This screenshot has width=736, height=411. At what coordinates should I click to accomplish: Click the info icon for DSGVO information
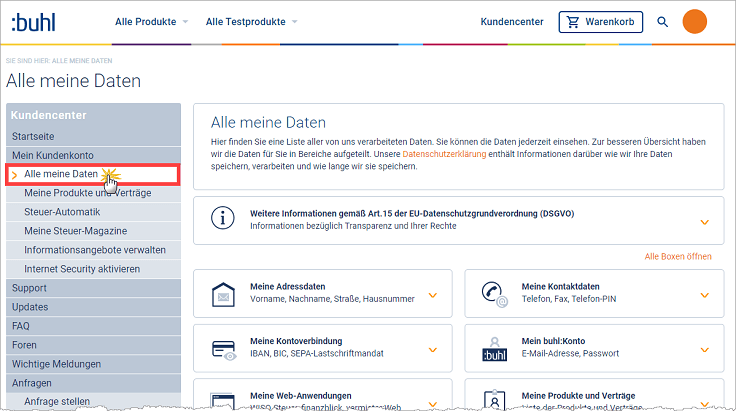tap(222, 218)
